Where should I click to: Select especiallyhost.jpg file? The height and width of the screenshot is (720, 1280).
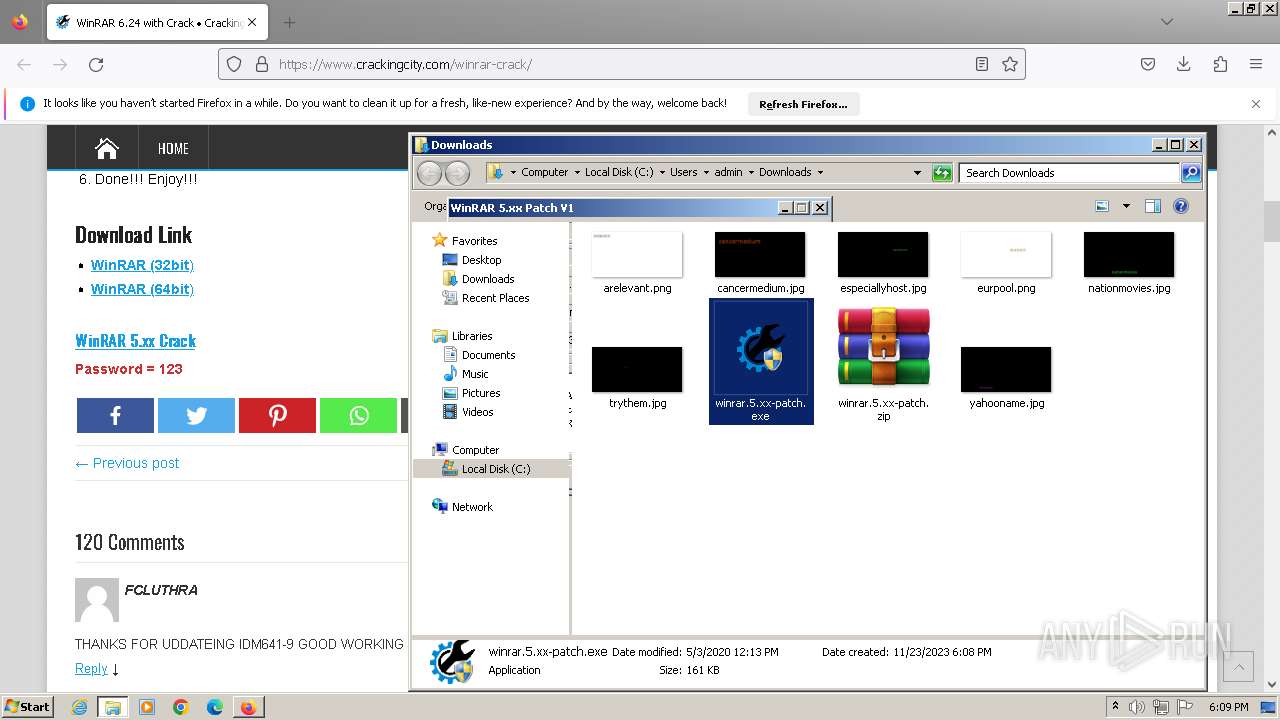pyautogui.click(x=883, y=262)
